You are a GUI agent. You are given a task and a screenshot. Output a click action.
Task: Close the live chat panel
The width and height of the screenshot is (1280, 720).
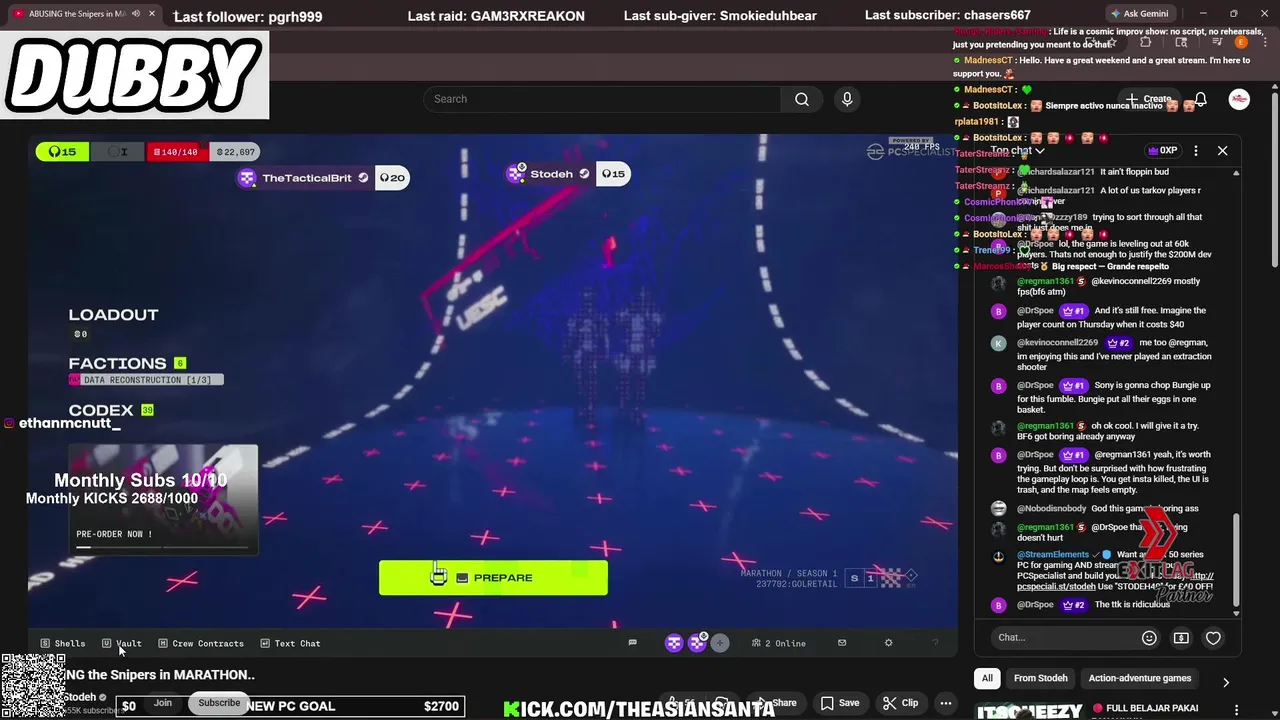click(x=1222, y=150)
